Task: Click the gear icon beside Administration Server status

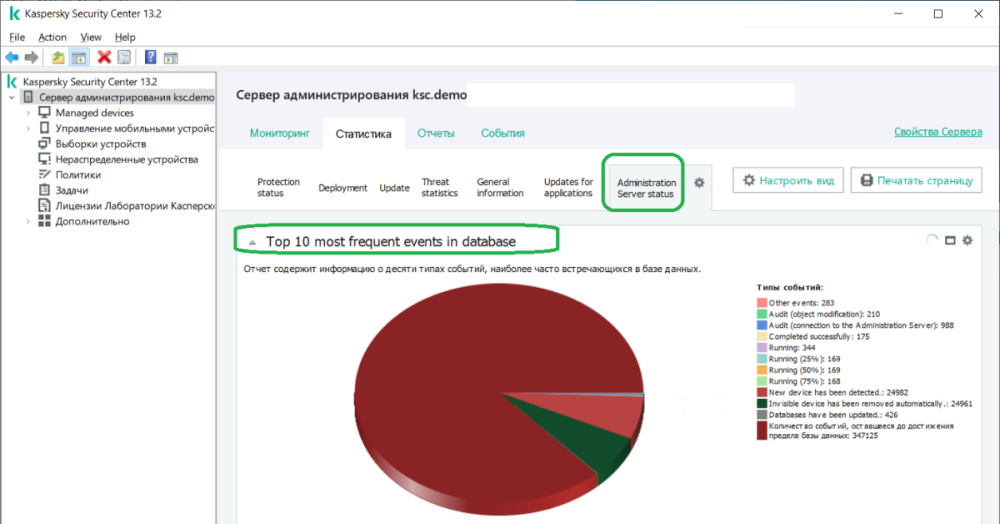Action: [699, 182]
